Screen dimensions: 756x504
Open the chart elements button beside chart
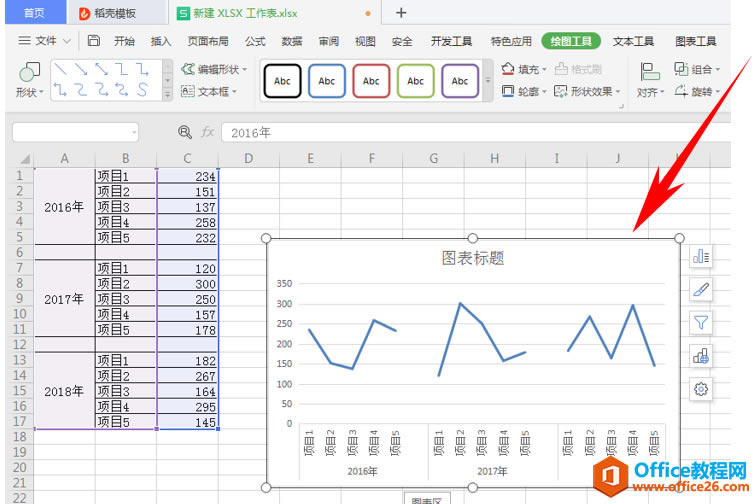click(x=701, y=257)
